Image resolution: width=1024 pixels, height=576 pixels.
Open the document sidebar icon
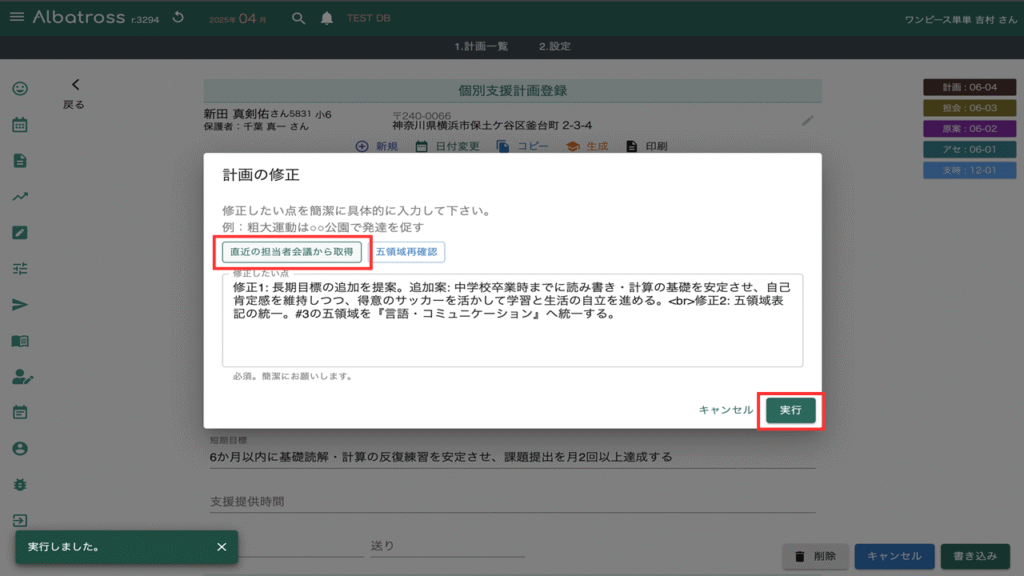(20, 161)
